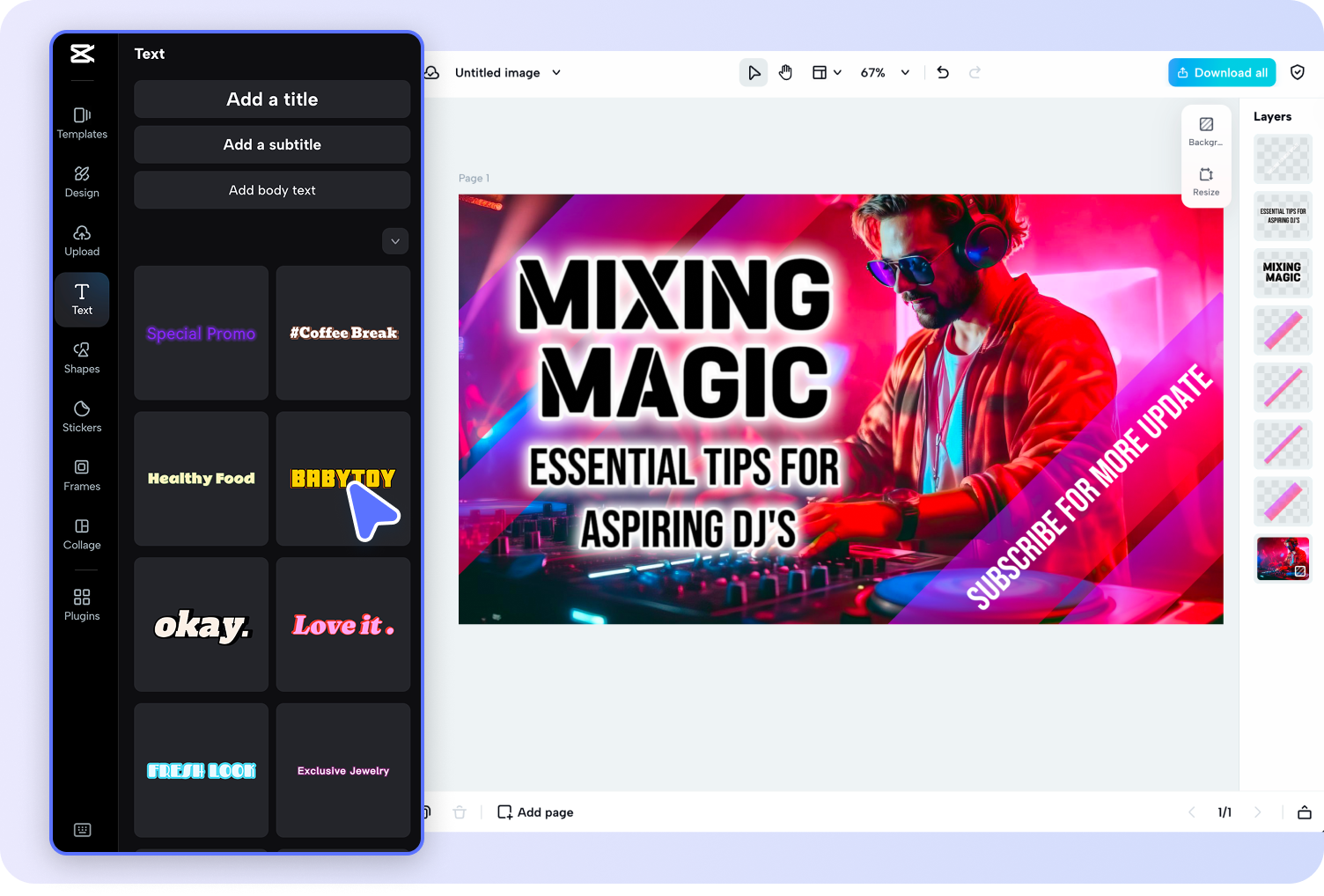Select the ESSENTIAL TIPS layer thumbnail
The image size is (1324, 896).
tap(1283, 216)
